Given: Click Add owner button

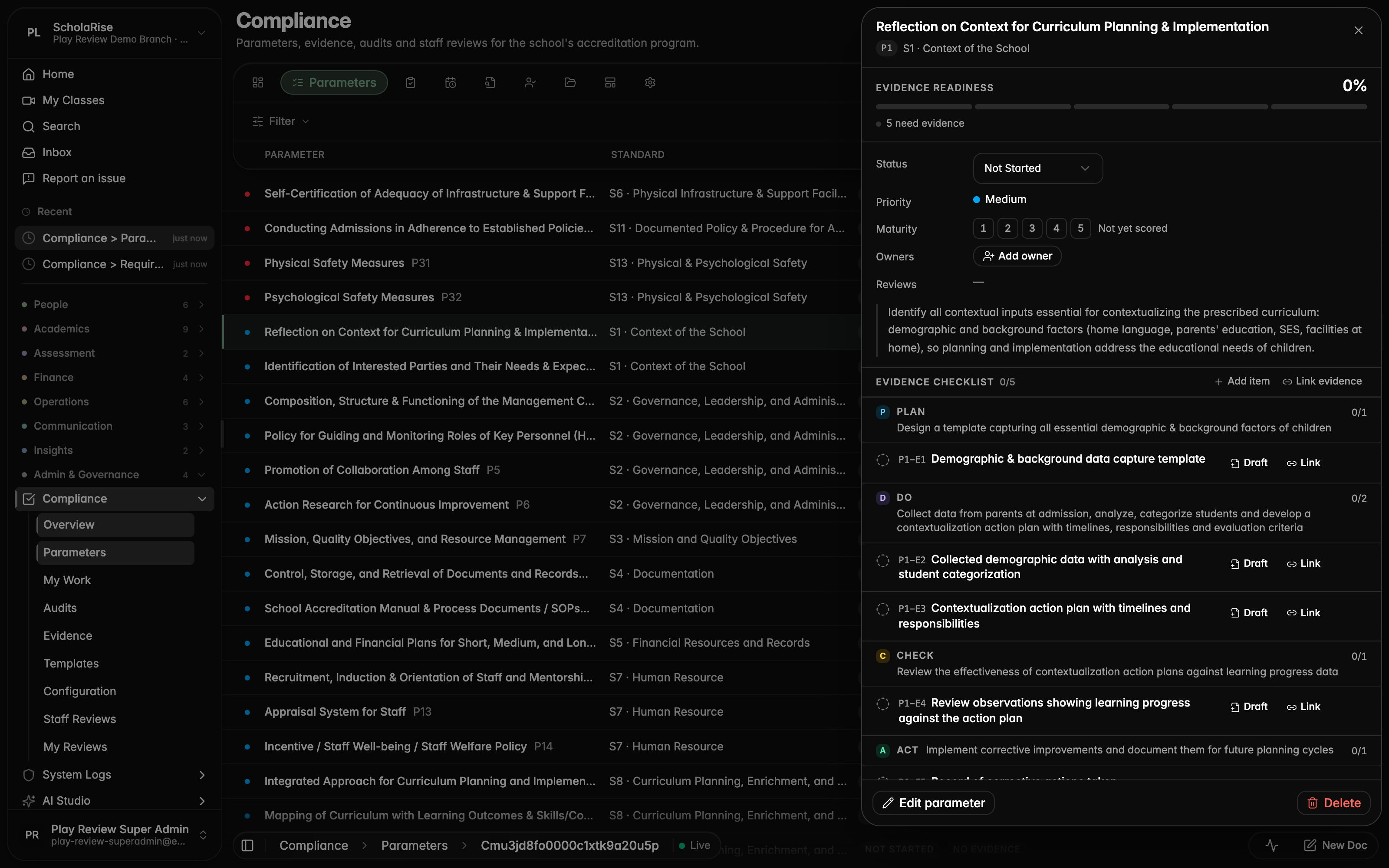Looking at the screenshot, I should click(1017, 256).
